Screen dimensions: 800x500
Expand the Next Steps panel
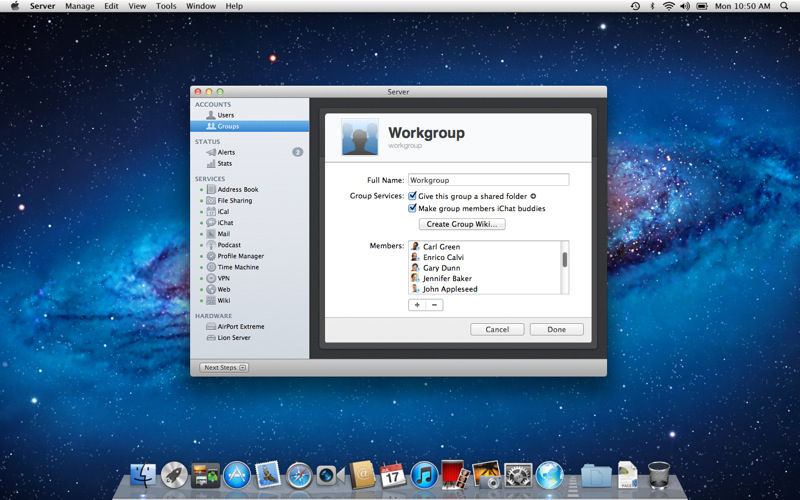223,367
